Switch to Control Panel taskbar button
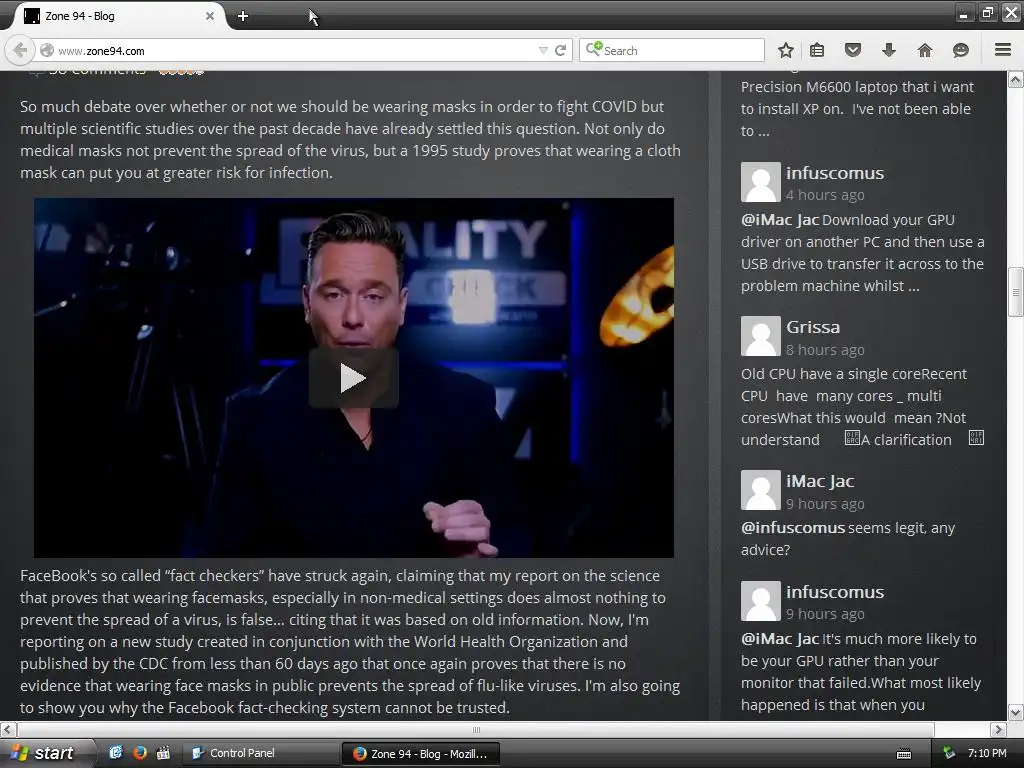Viewport: 1024px width, 768px height. pos(260,753)
